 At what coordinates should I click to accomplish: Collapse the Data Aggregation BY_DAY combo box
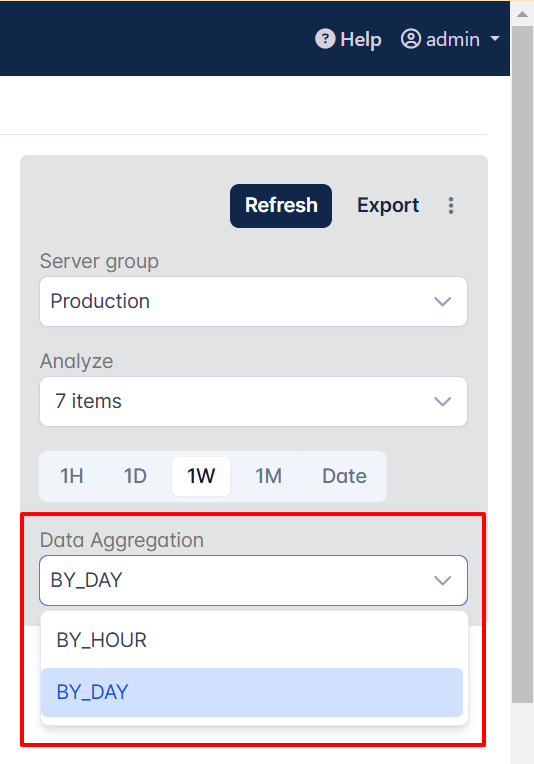pyautogui.click(x=253, y=580)
